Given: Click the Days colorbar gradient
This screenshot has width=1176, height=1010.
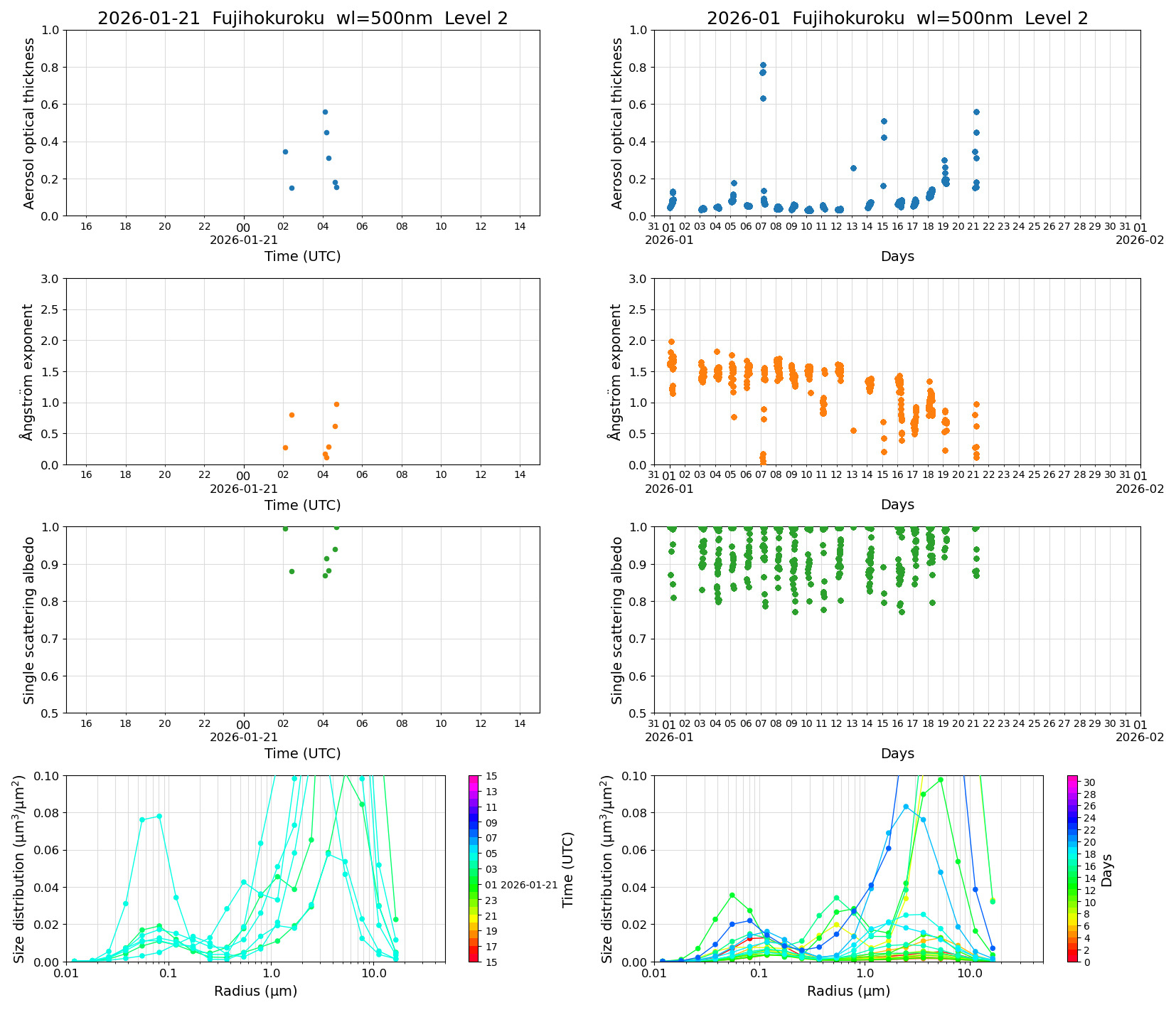Looking at the screenshot, I should (x=1072, y=868).
